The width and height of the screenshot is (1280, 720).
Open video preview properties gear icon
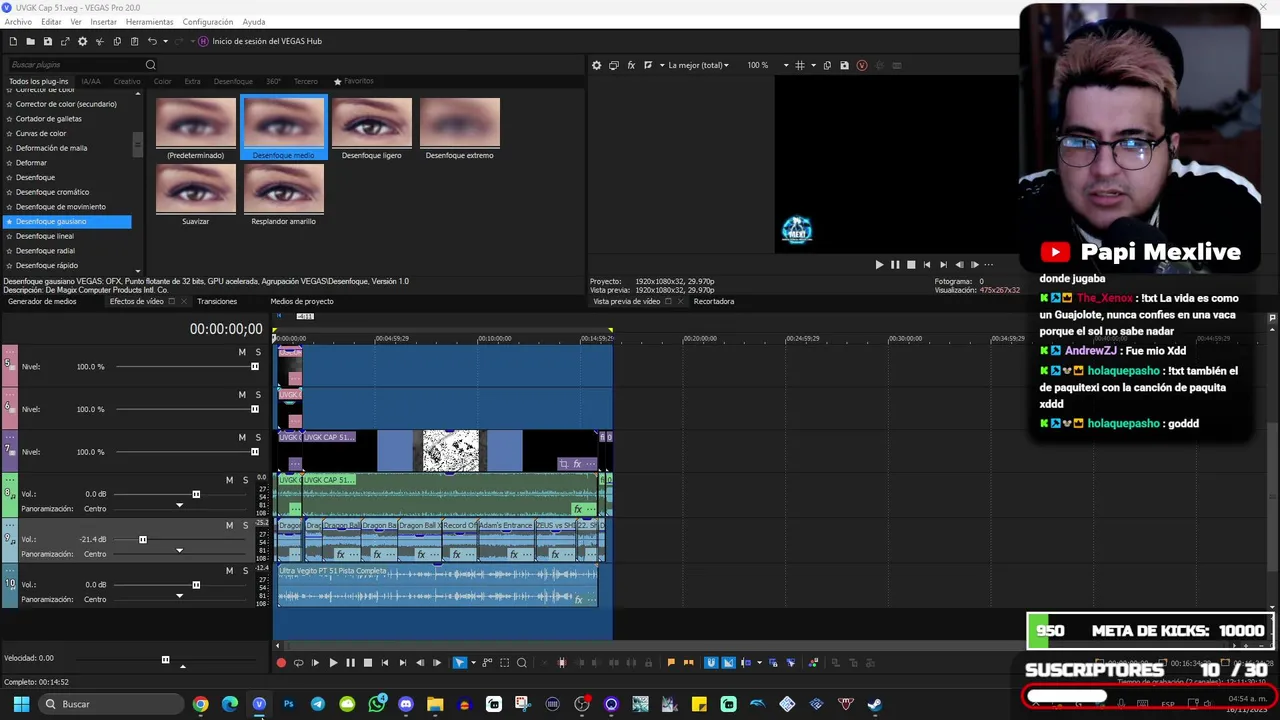pos(597,65)
